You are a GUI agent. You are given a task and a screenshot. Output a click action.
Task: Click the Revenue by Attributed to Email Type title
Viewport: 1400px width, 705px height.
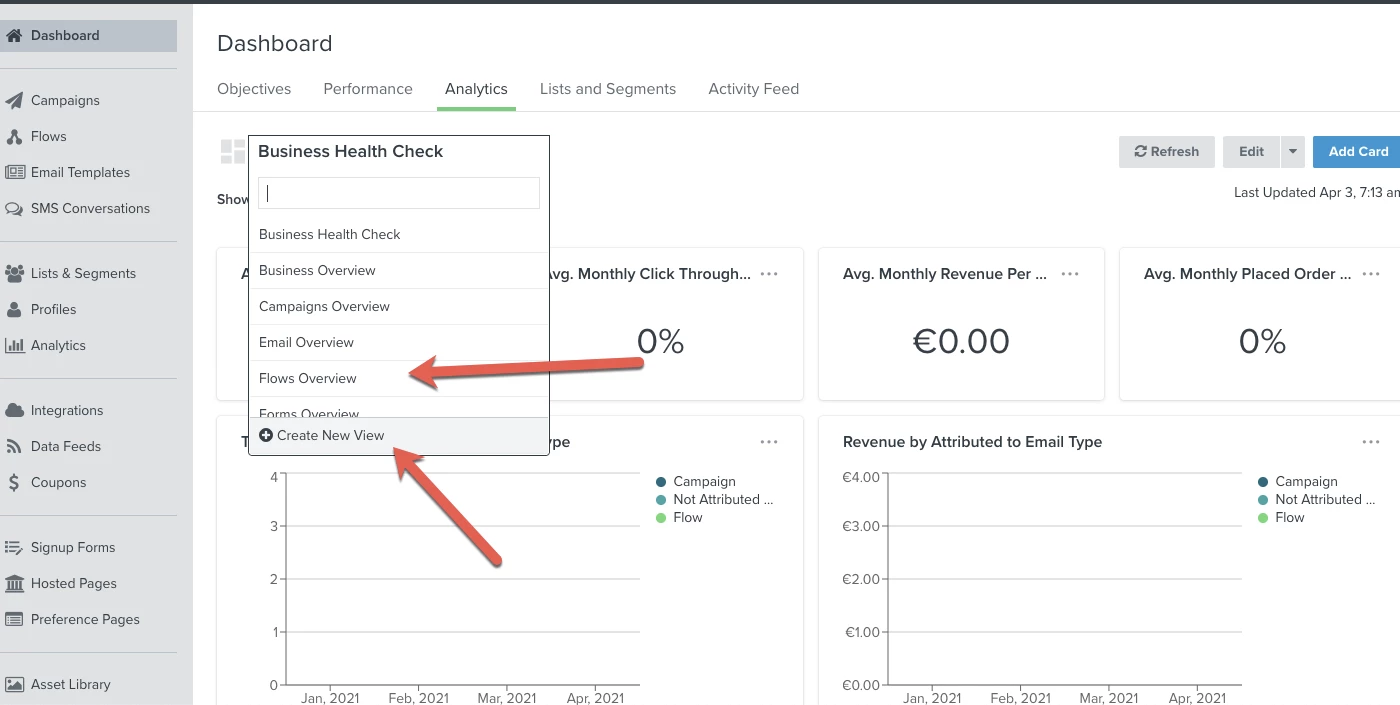(x=972, y=442)
